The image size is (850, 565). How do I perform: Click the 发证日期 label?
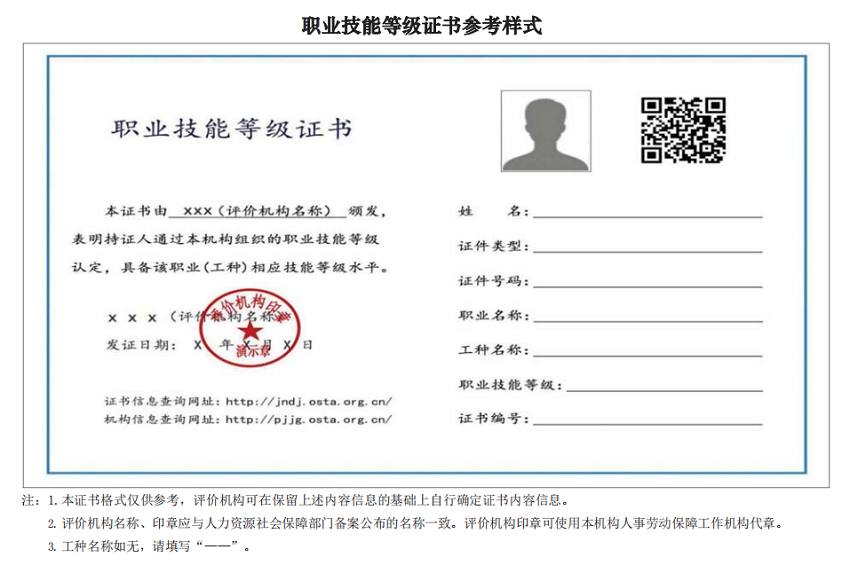(x=140, y=344)
